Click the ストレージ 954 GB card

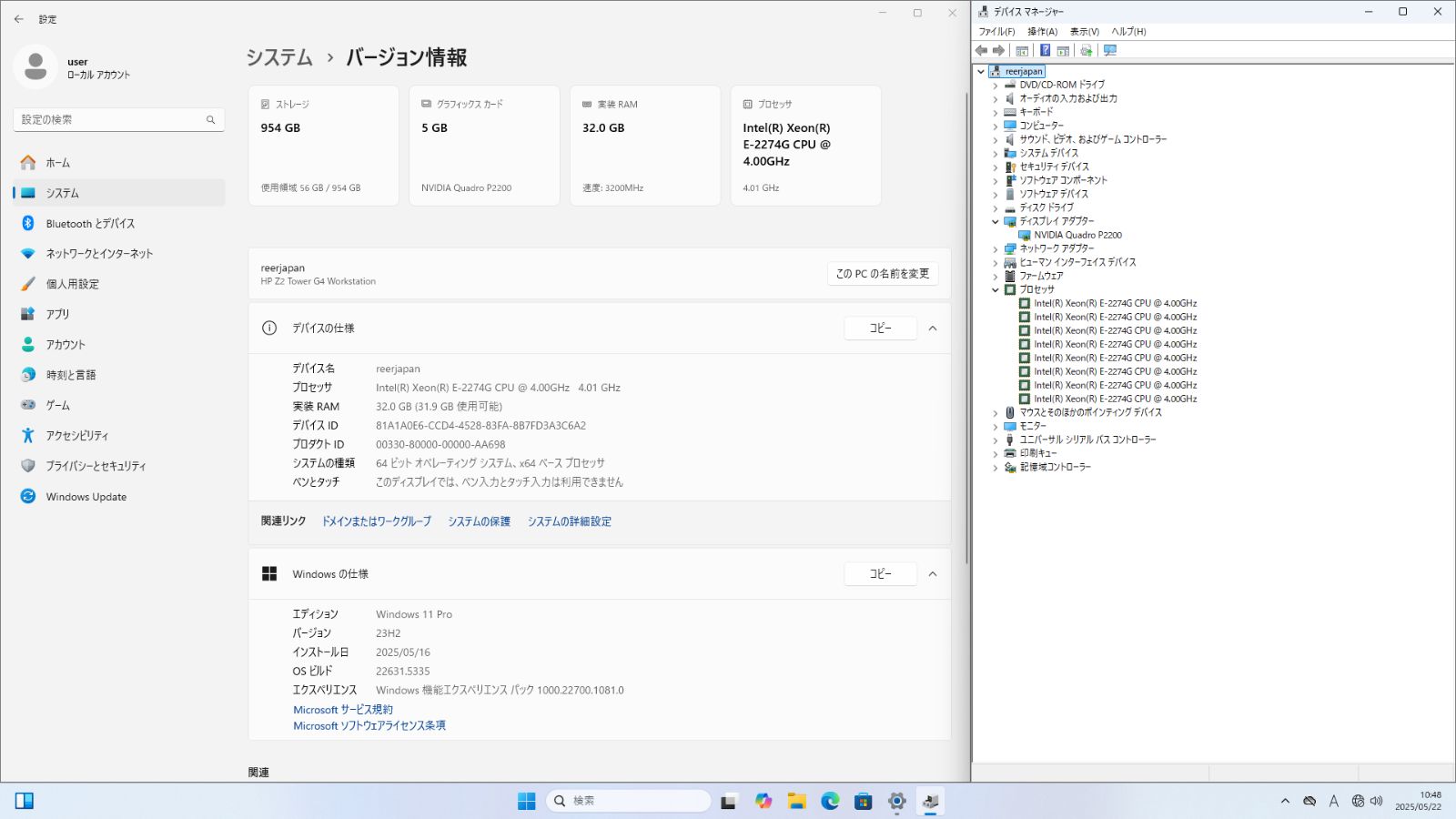click(324, 146)
